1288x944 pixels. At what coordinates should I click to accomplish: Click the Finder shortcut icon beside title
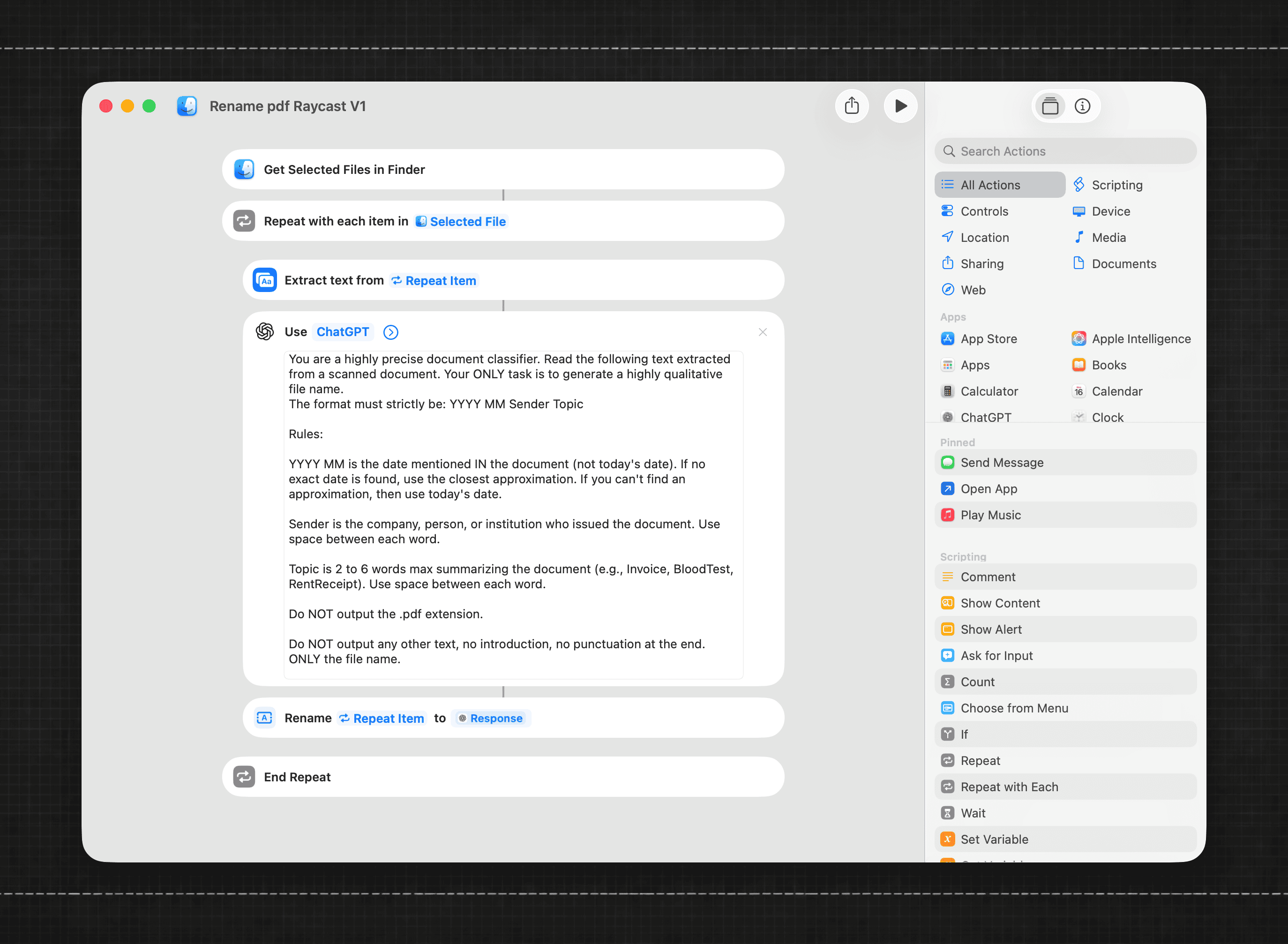(187, 106)
